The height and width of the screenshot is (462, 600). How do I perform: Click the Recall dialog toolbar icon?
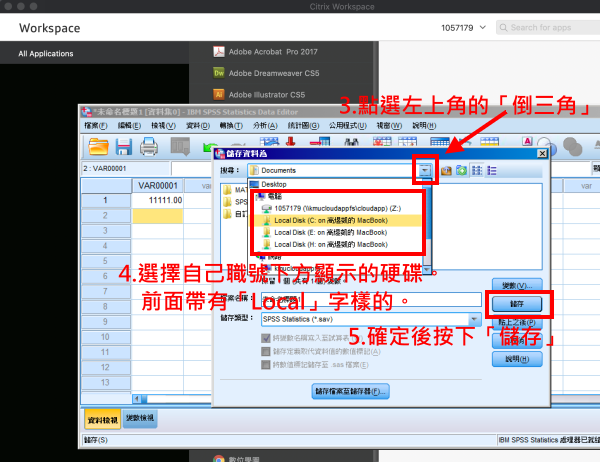coord(180,146)
